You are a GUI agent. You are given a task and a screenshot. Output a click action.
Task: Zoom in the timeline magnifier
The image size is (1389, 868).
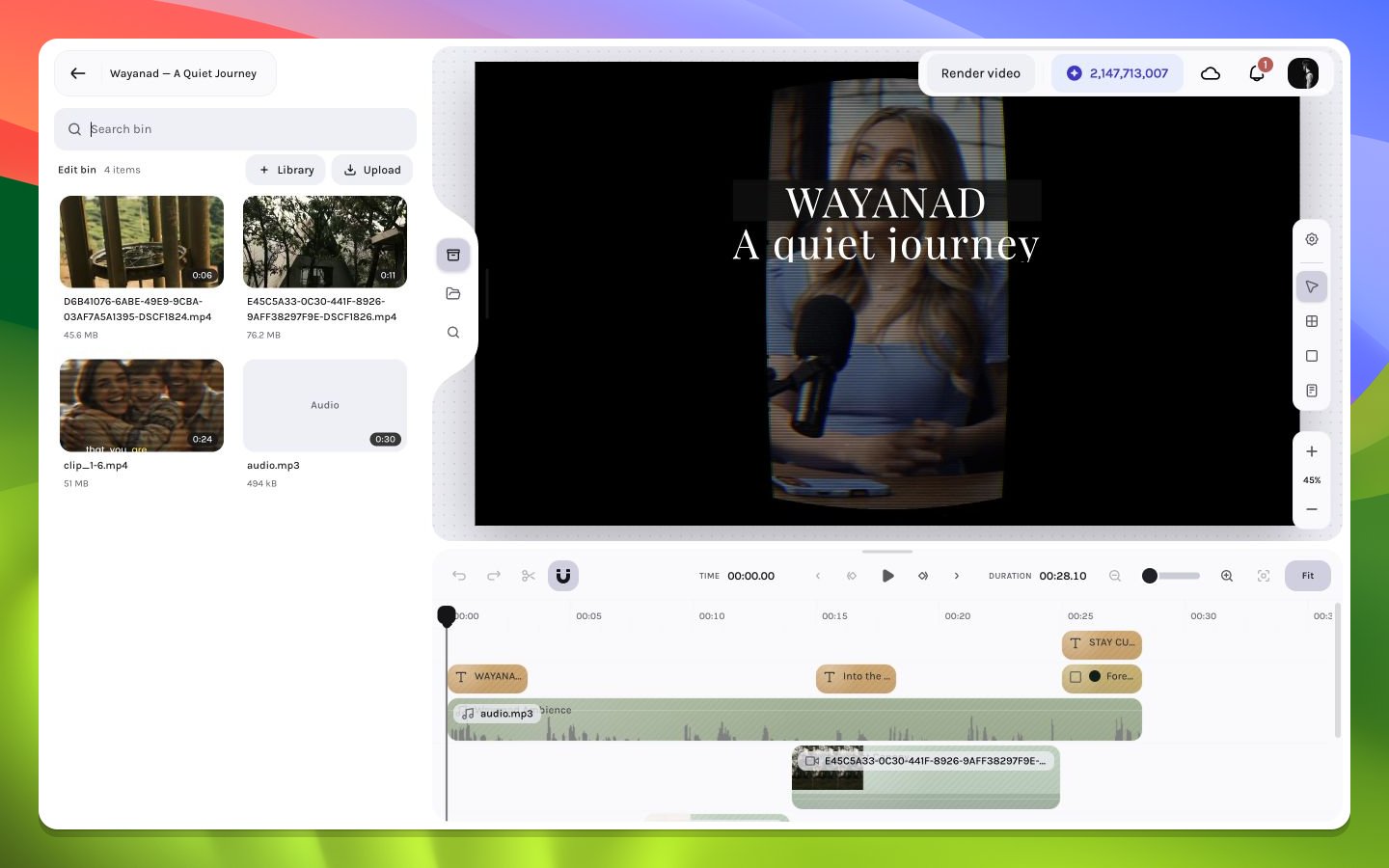[1227, 576]
